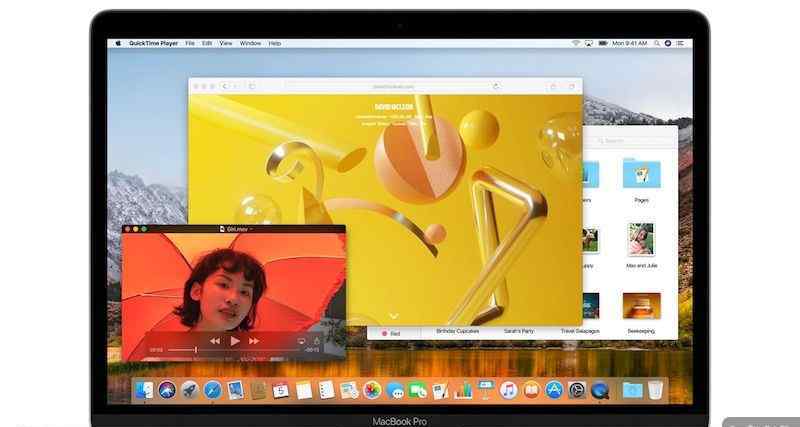800x427 pixels.
Task: Click share button in QuickTime controls
Action: click(316, 341)
